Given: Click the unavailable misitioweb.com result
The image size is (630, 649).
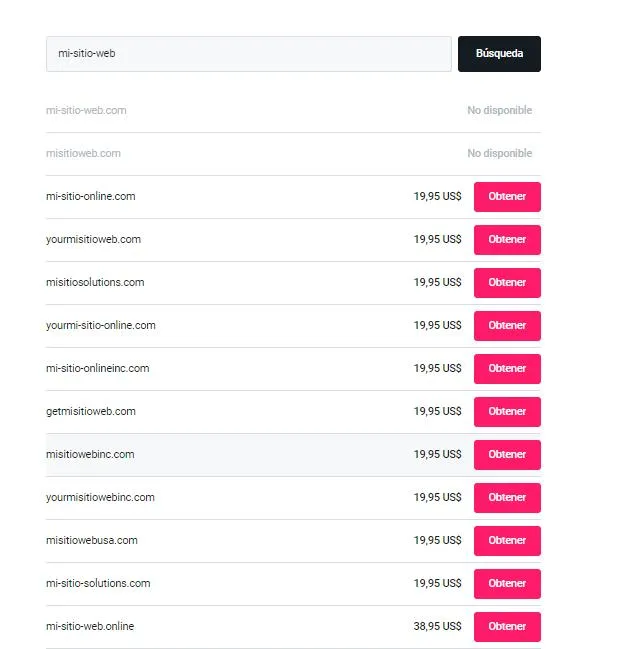Looking at the screenshot, I should [x=83, y=154].
